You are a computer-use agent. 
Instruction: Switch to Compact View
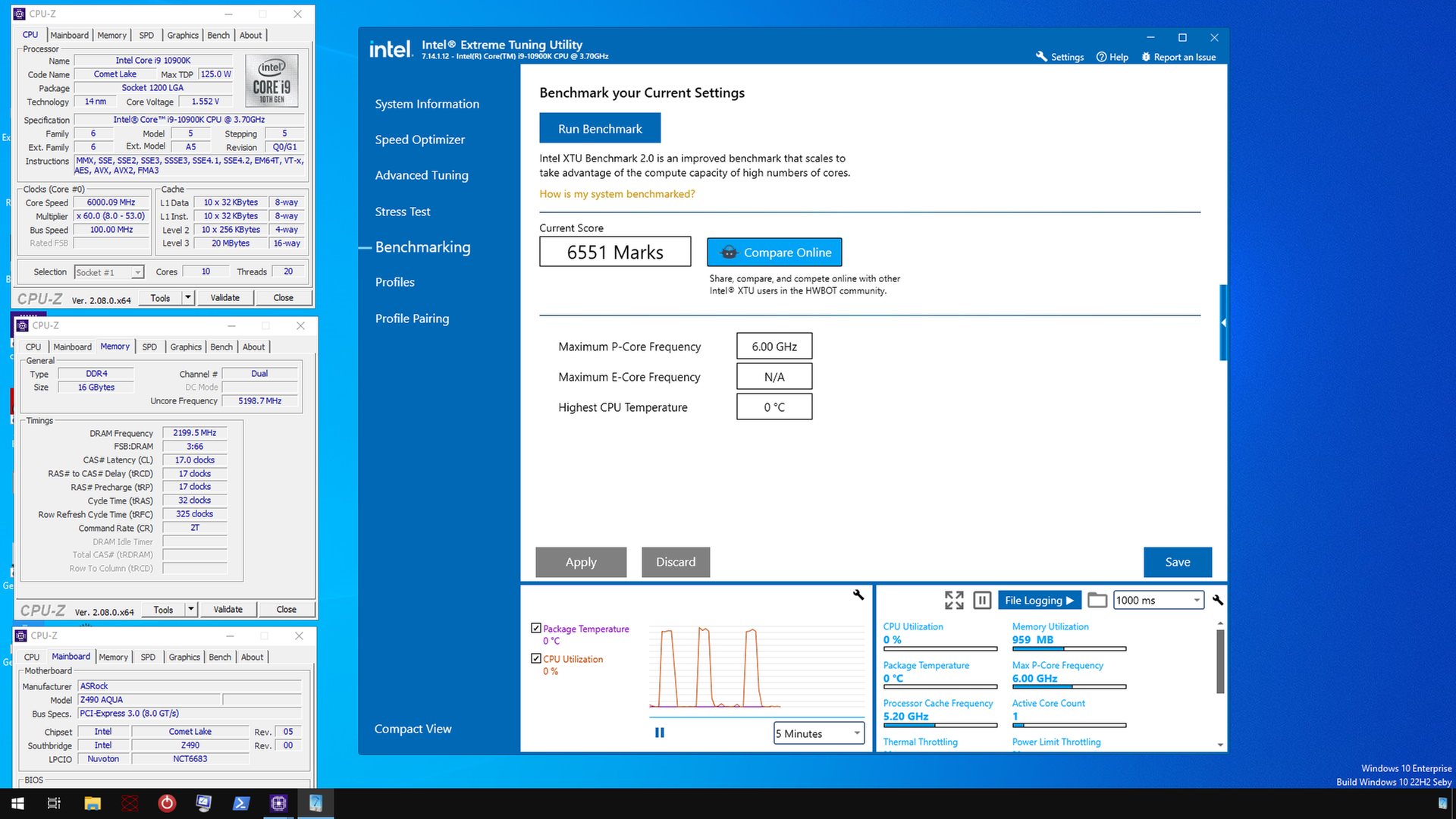point(413,729)
